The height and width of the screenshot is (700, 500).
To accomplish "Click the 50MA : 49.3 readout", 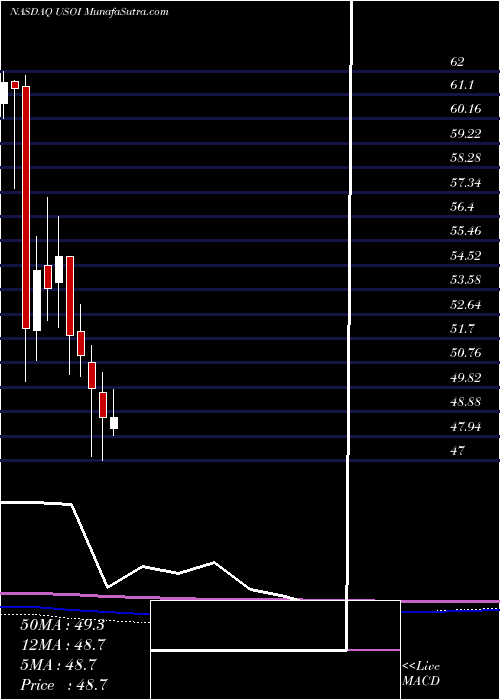I will click(x=62, y=625).
